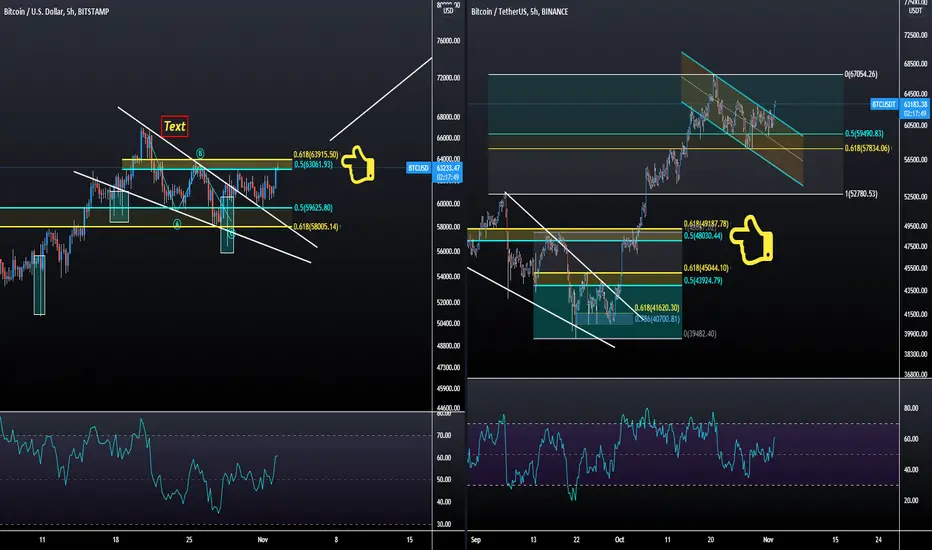
Task: Click 72500.00 on the BINANCE price axis
Action: (x=916, y=36)
